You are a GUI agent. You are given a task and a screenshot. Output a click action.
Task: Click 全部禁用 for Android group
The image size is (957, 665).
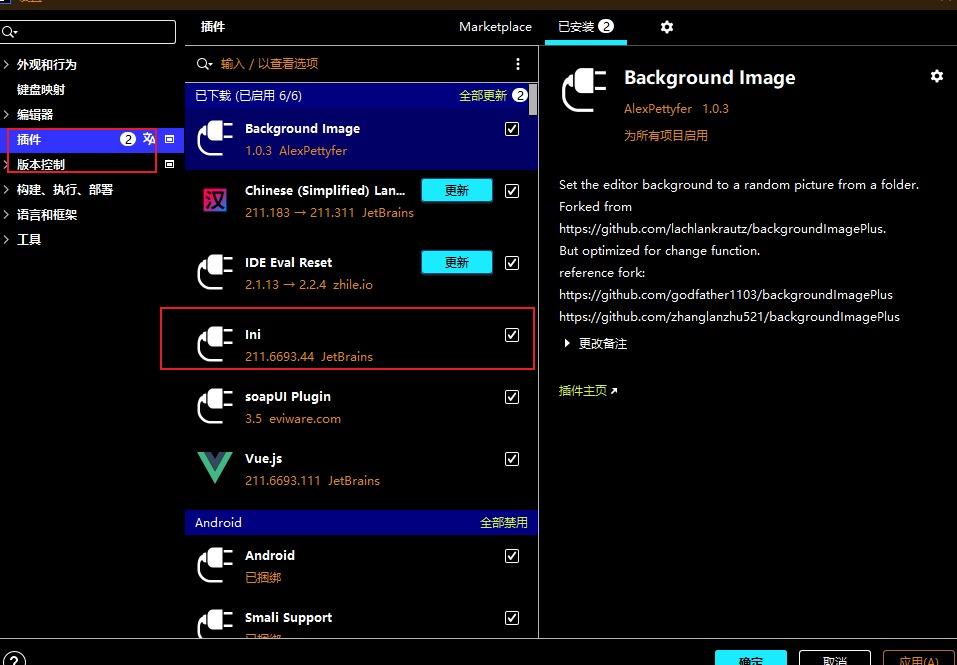(504, 523)
